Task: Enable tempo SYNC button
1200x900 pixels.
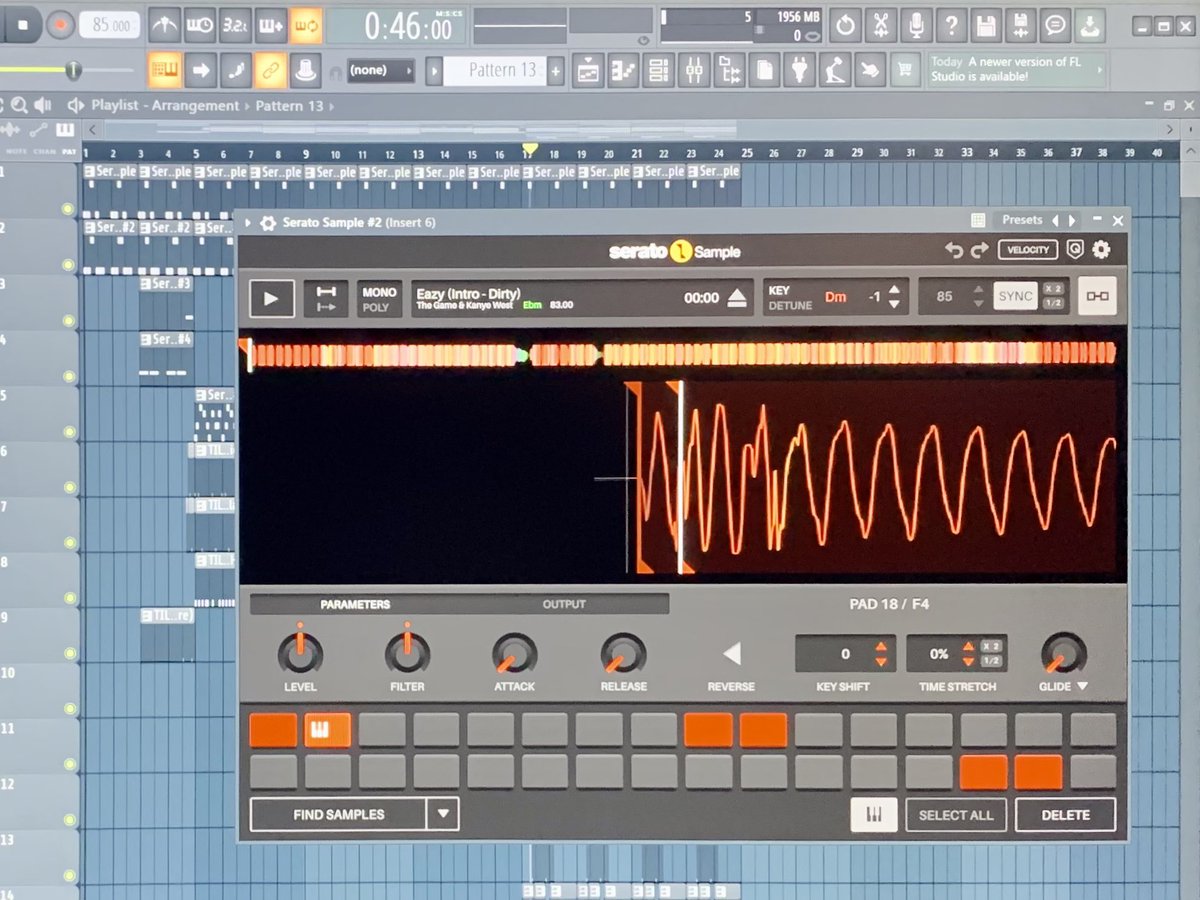Action: coord(1015,297)
